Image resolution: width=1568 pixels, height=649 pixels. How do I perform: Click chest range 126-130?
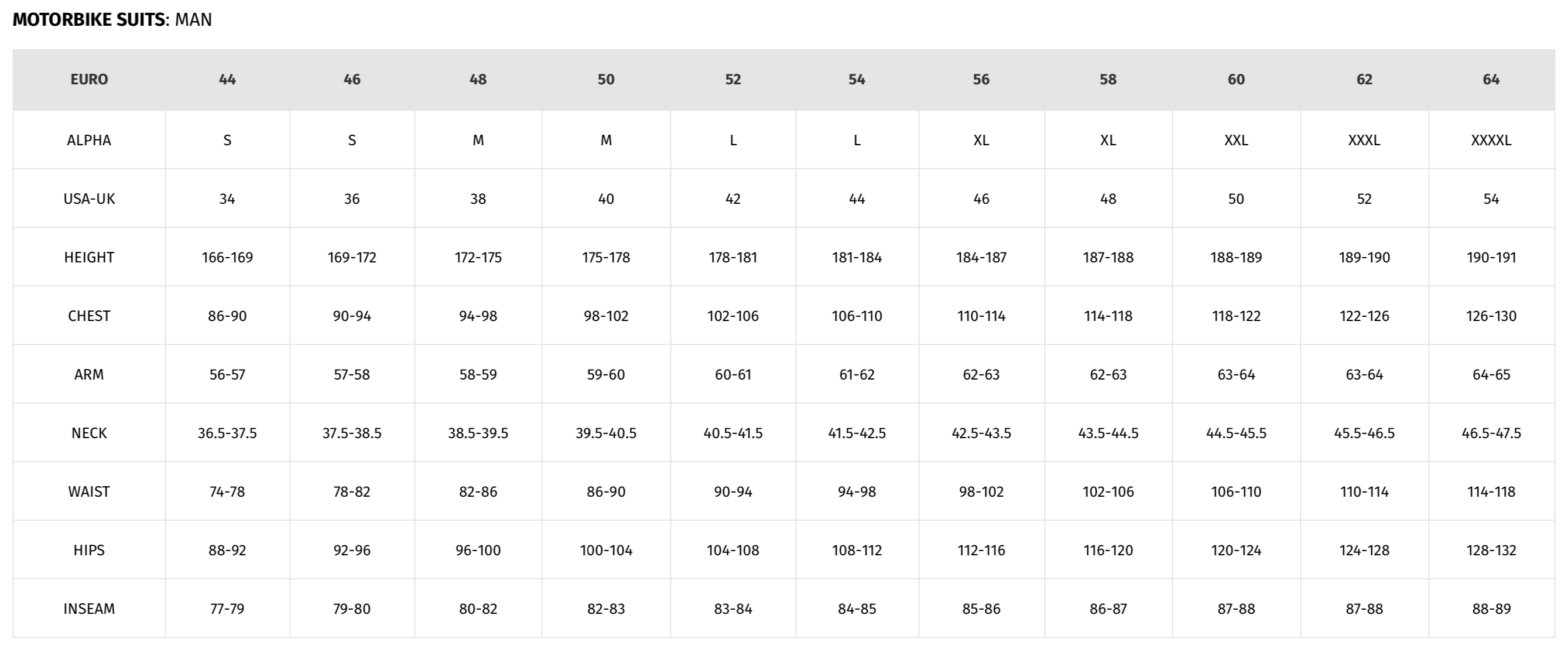click(1491, 316)
